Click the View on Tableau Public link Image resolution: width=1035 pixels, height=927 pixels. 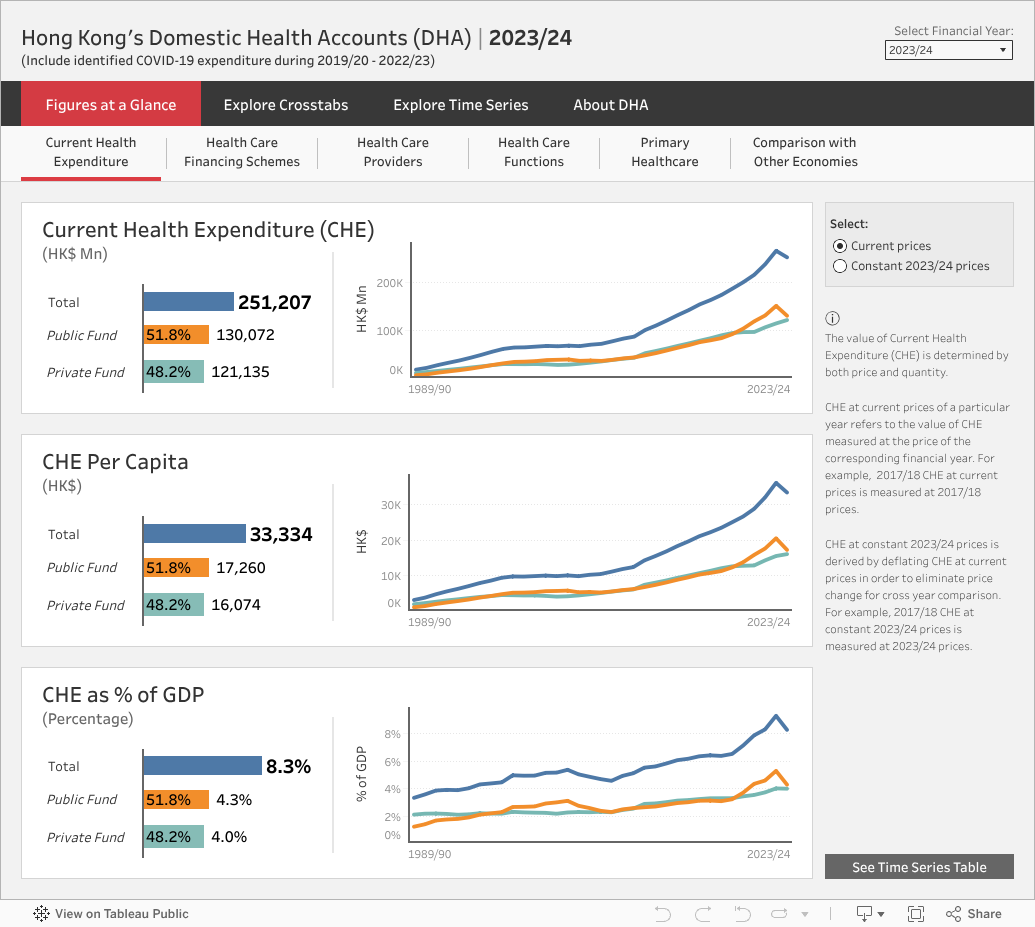[121, 913]
